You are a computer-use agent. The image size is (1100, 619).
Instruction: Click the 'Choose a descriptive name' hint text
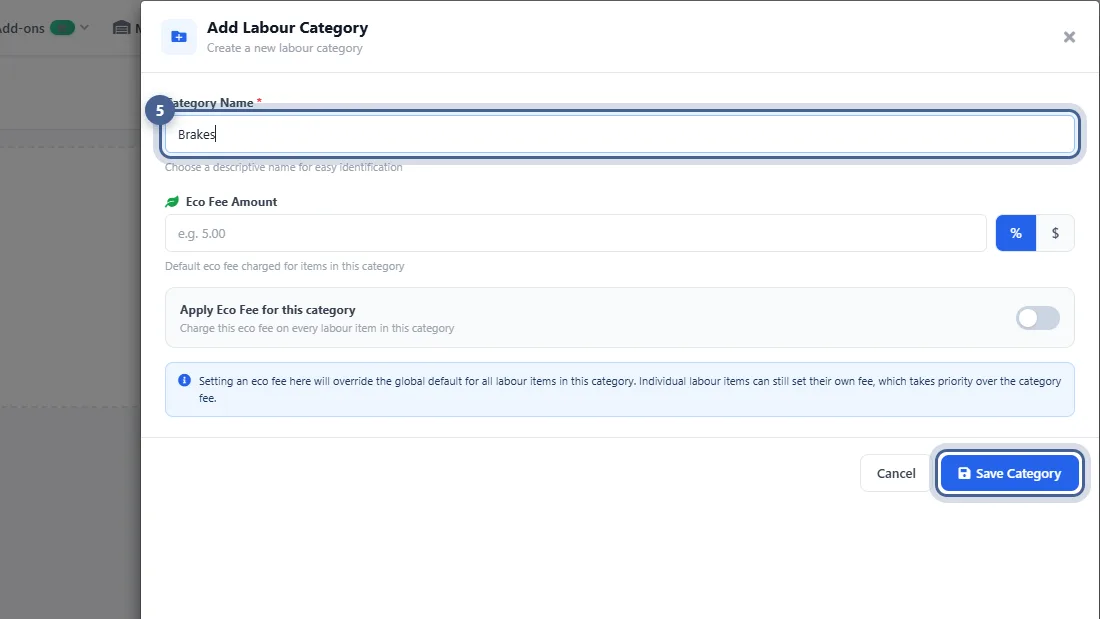tap(283, 167)
